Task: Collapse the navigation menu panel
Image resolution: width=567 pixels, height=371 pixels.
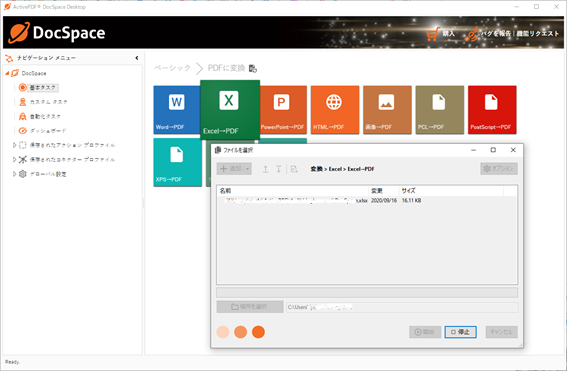Action: click(137, 58)
